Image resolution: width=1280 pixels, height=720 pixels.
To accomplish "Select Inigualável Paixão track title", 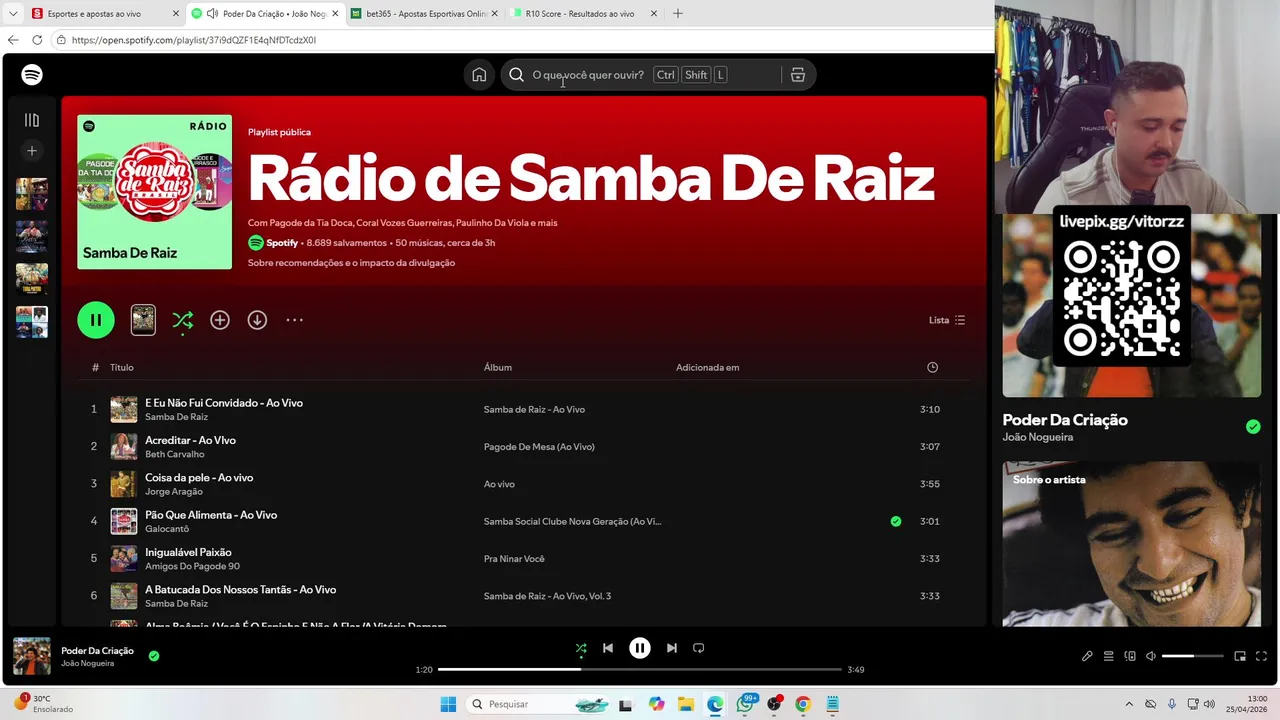I will tap(188, 552).
